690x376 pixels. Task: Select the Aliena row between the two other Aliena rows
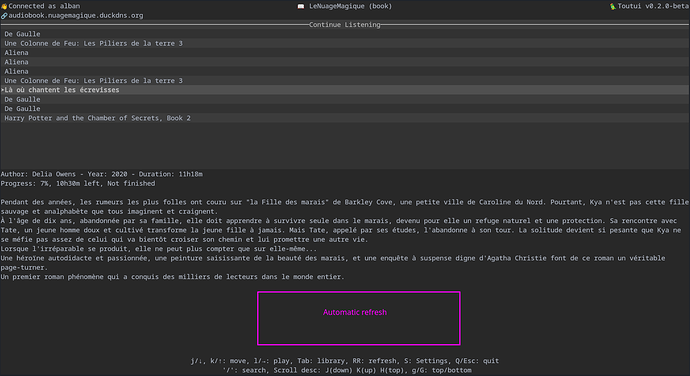[x=345, y=62]
